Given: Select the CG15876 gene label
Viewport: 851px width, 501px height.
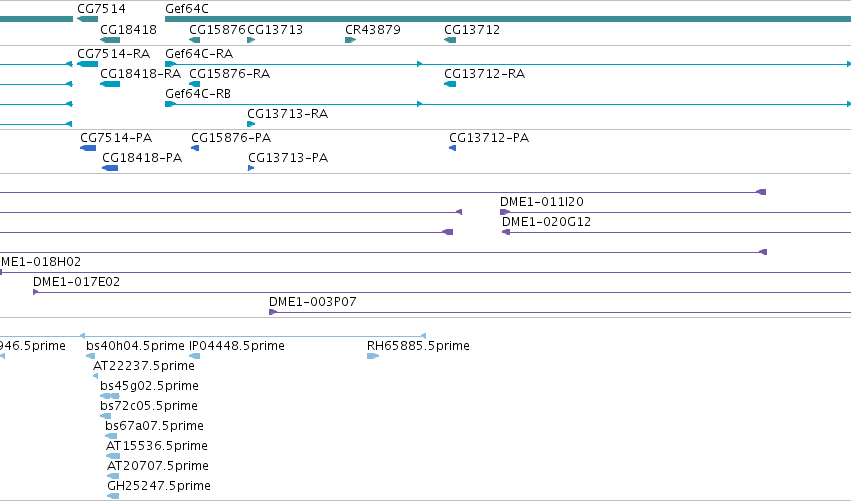Looking at the screenshot, I should click(217, 29).
